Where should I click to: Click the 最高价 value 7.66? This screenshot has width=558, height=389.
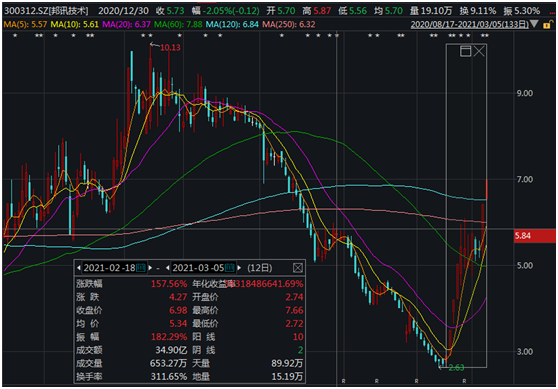click(294, 310)
